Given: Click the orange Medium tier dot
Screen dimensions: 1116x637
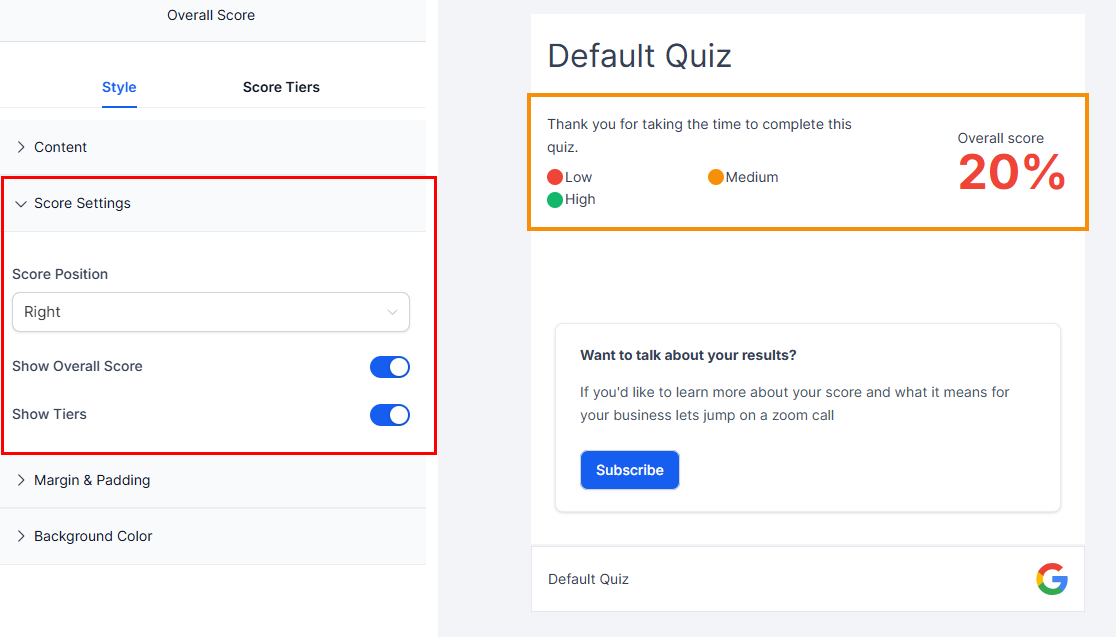Looking at the screenshot, I should pyautogui.click(x=716, y=177).
